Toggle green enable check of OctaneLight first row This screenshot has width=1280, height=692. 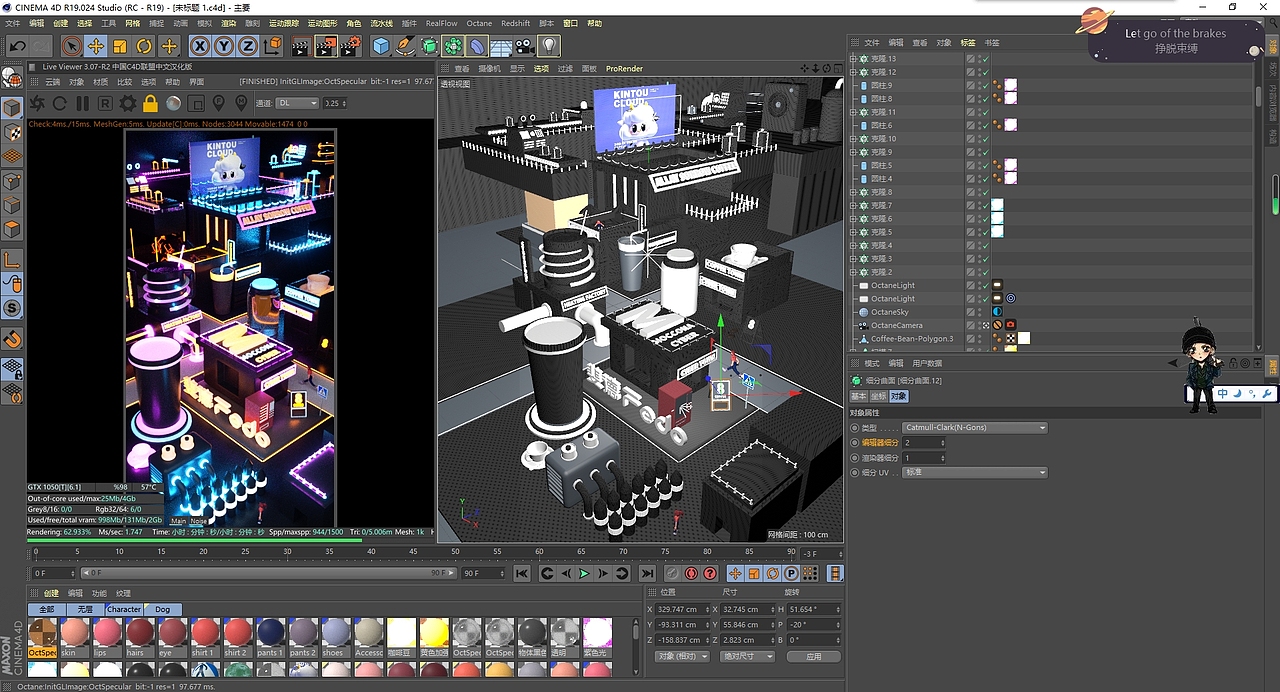pyautogui.click(x=984, y=285)
